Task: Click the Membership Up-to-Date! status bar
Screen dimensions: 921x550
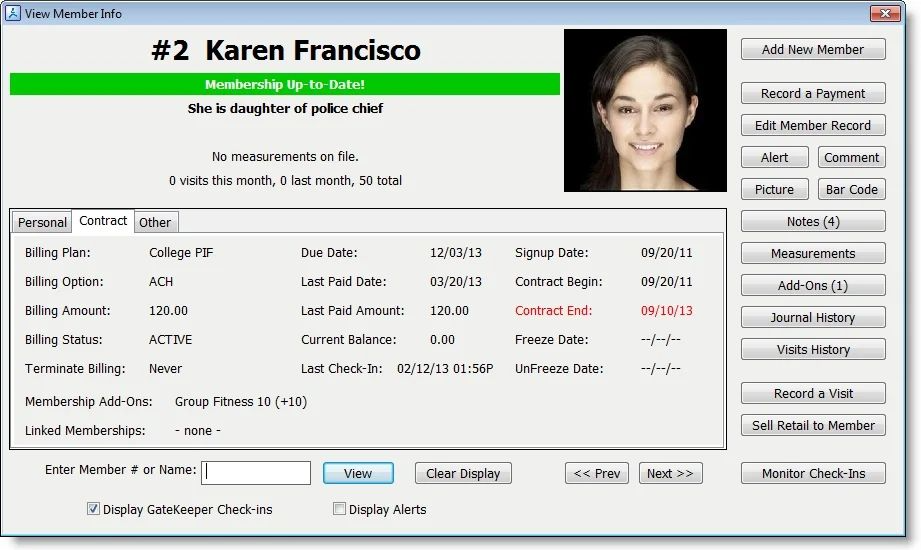Action: (285, 84)
